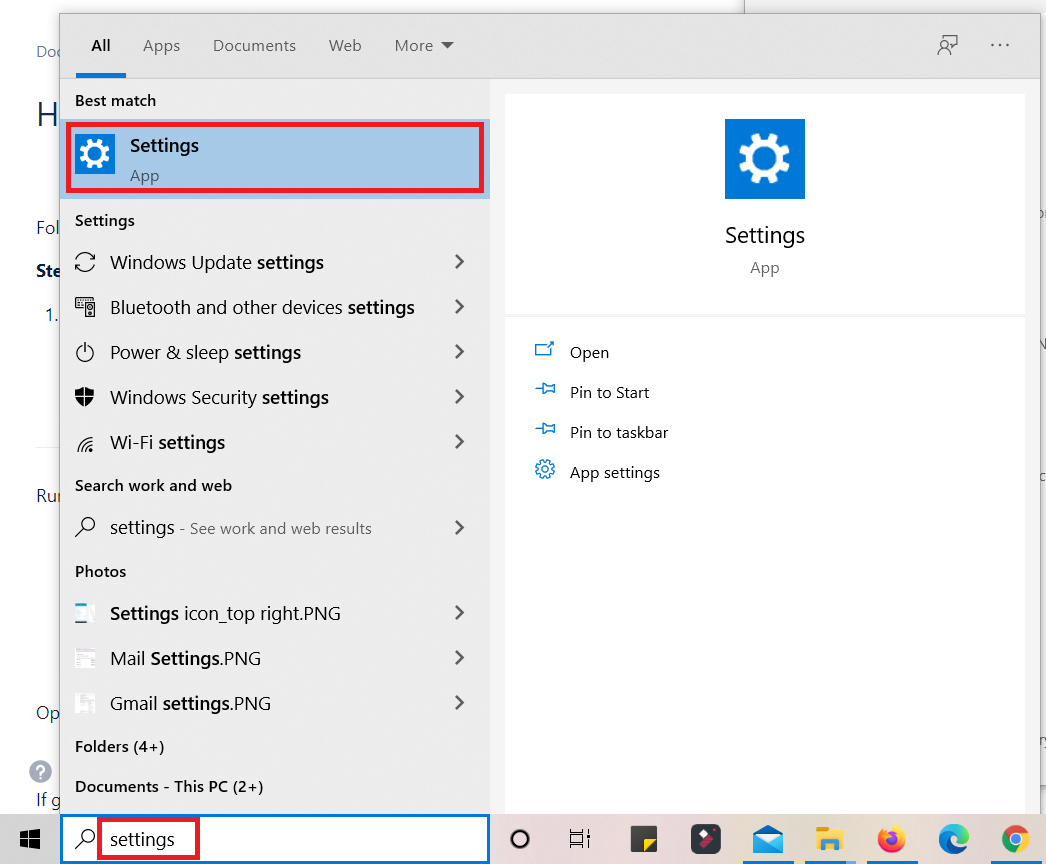1046x864 pixels.
Task: Click App settings action
Action: [614, 472]
